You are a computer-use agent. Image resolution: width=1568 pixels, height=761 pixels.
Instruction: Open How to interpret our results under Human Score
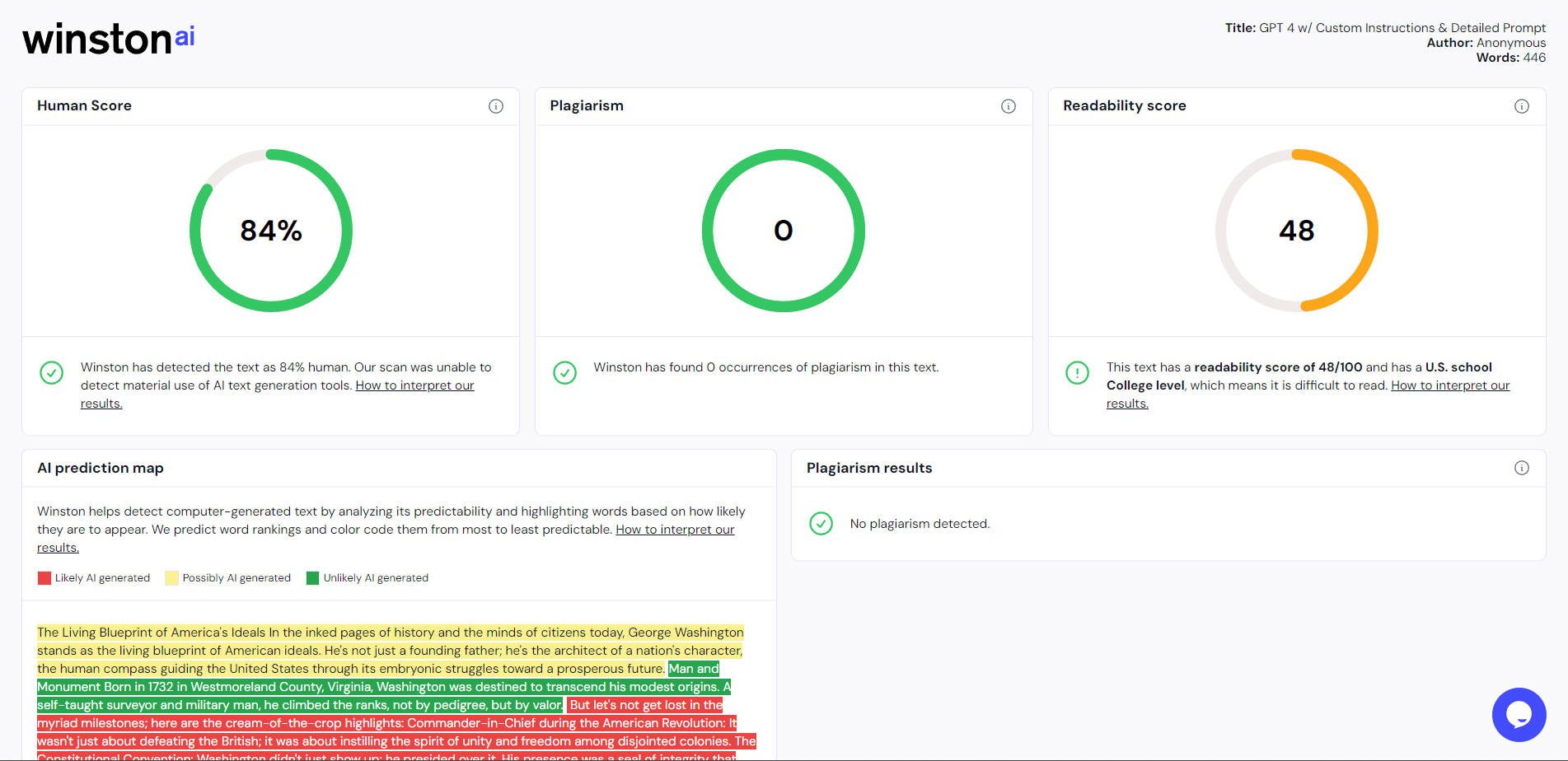pos(414,385)
